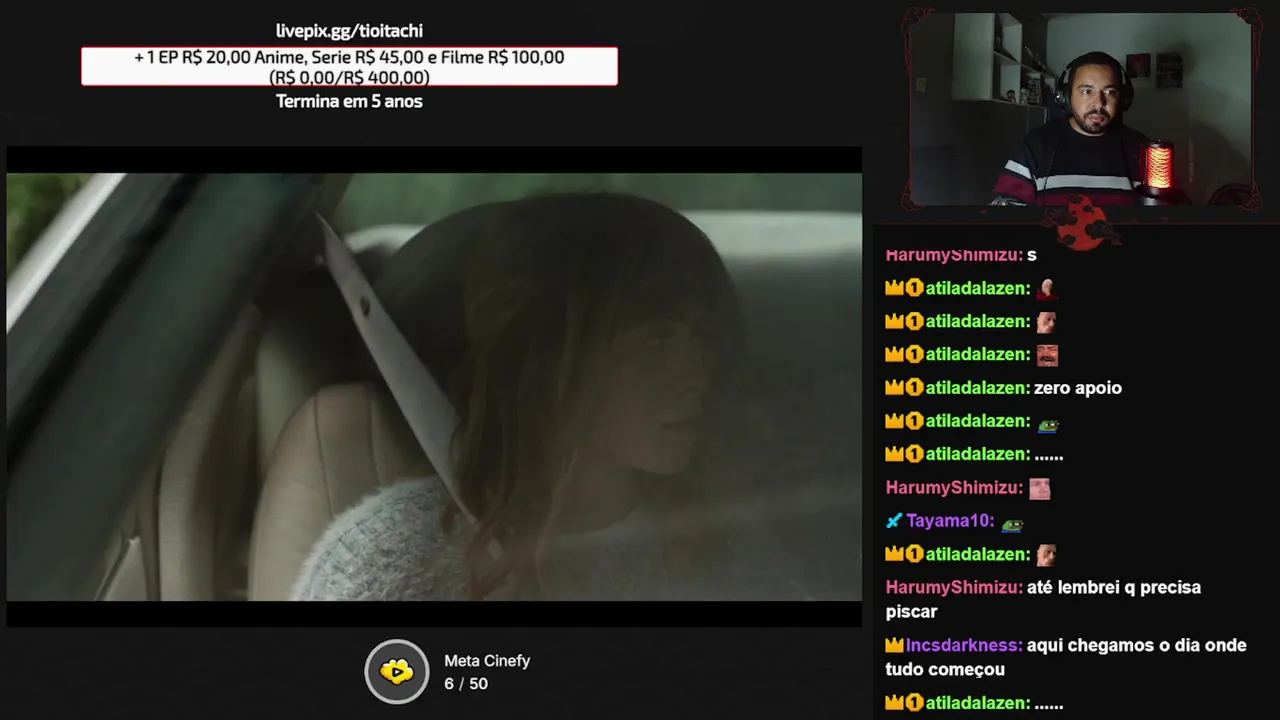Screen dimensions: 1280x720
Task: Click the Meta Cinefy yellow play icon
Action: click(x=397, y=671)
